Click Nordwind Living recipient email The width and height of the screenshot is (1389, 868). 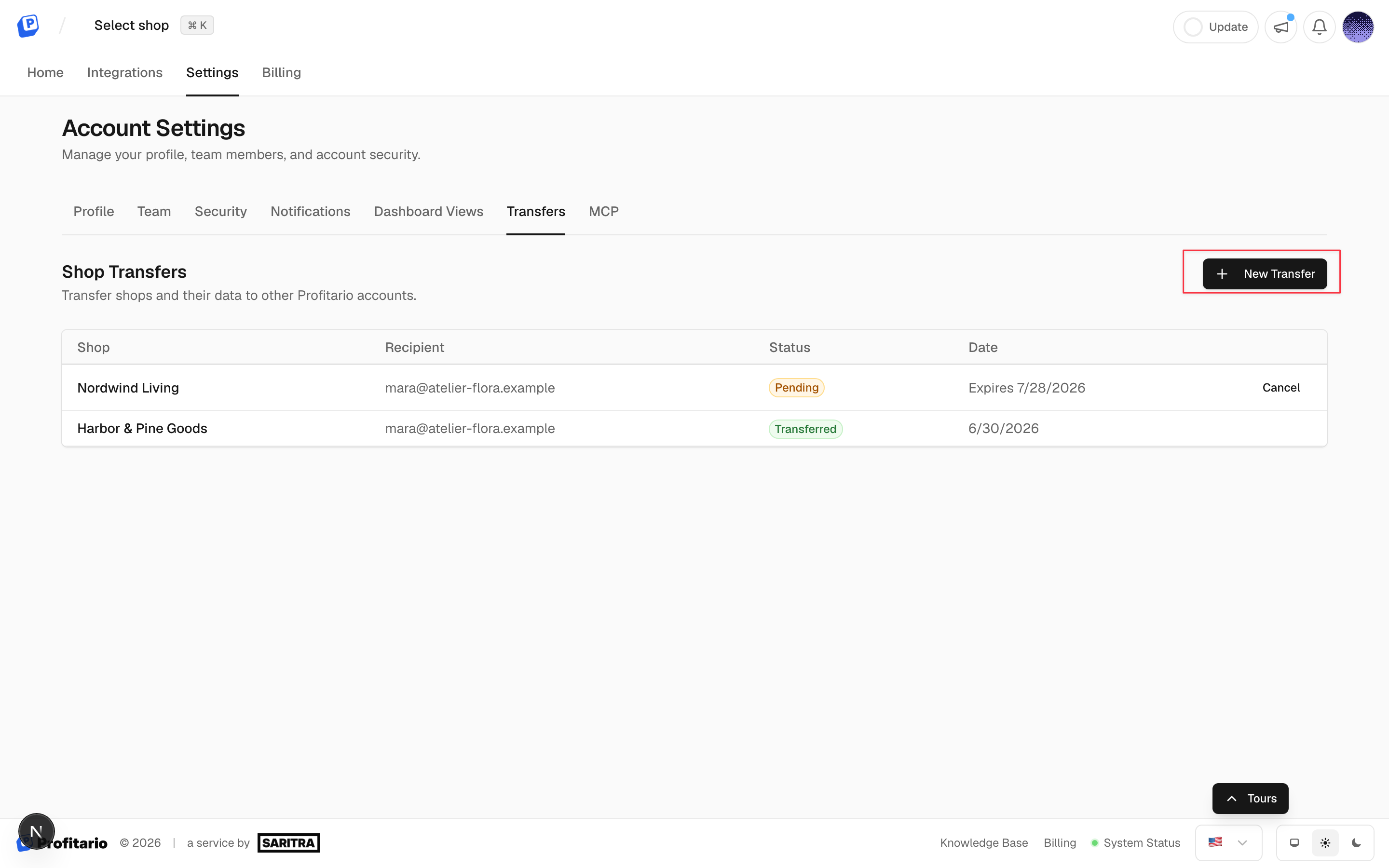pyautogui.click(x=469, y=388)
